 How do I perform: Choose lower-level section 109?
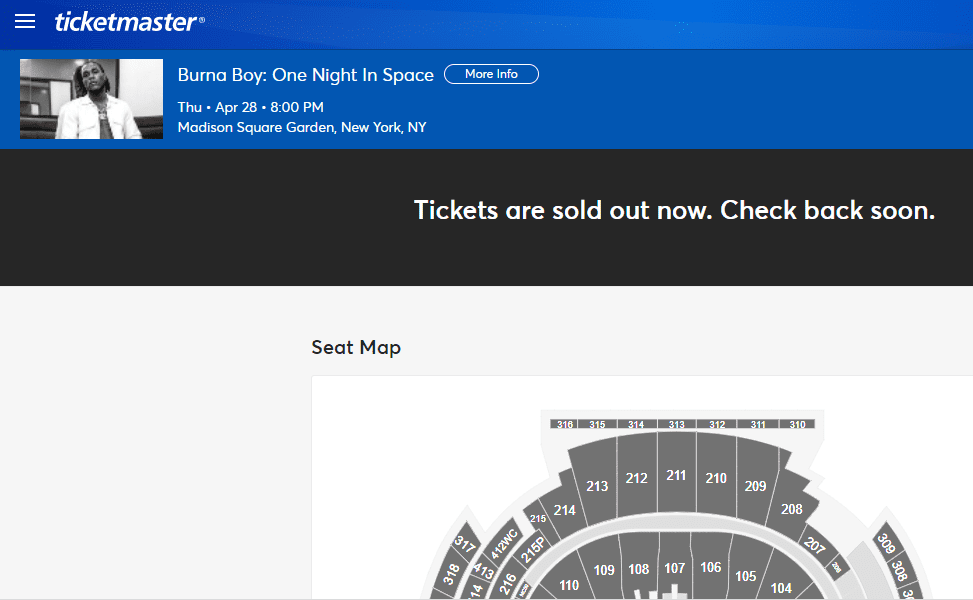pyautogui.click(x=604, y=570)
